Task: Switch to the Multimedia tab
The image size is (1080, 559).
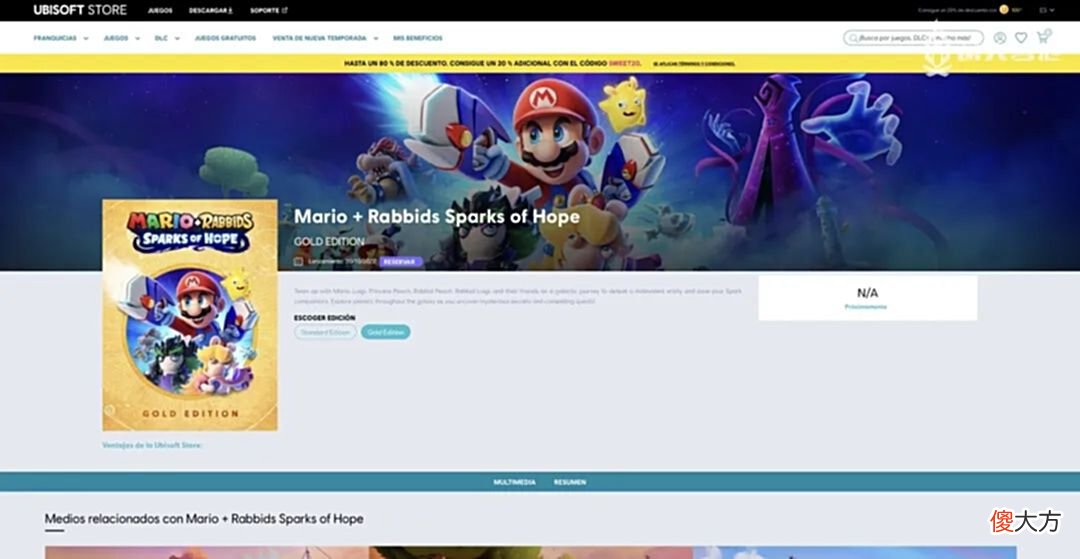Action: coord(515,482)
